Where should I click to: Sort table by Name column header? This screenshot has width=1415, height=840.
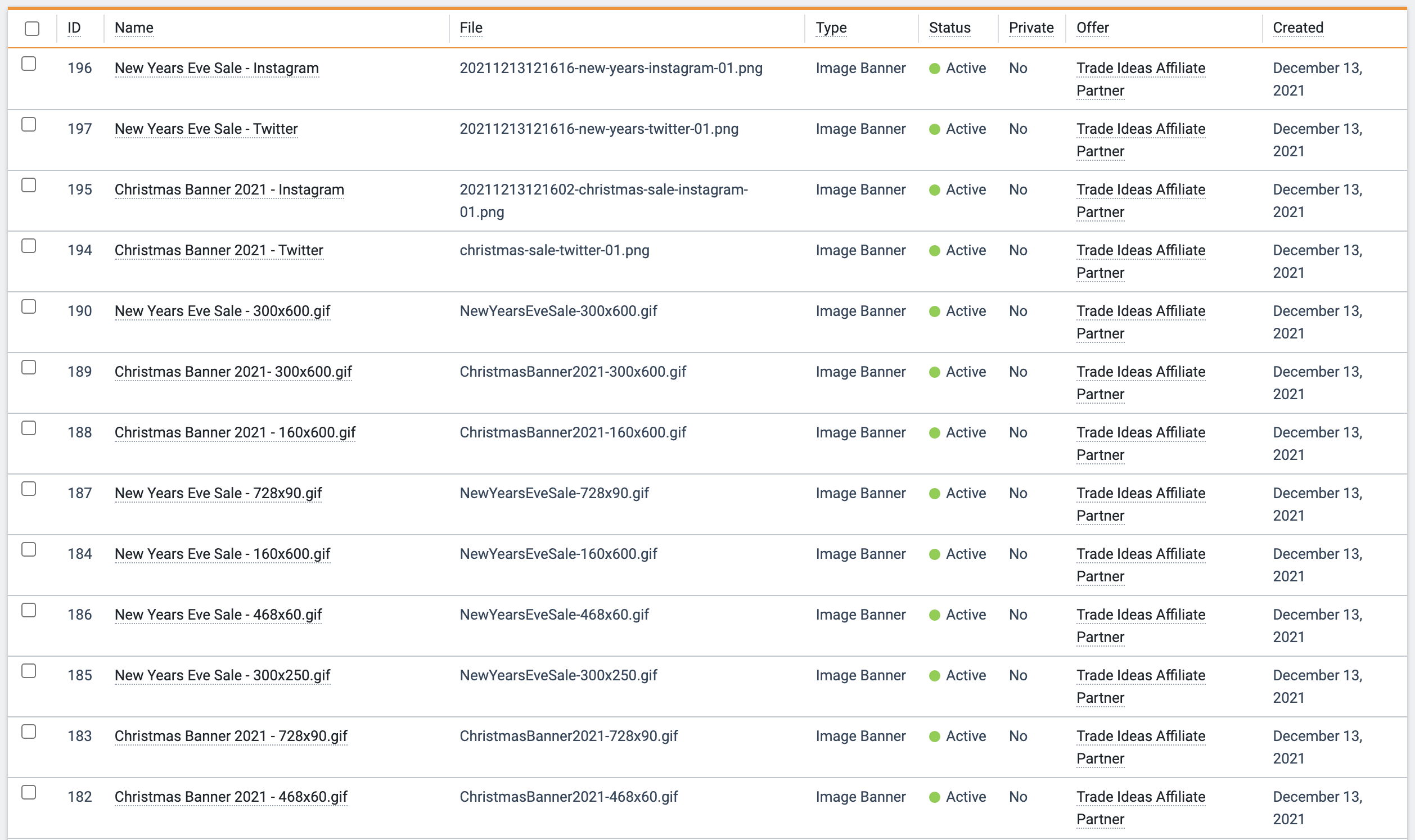(134, 28)
